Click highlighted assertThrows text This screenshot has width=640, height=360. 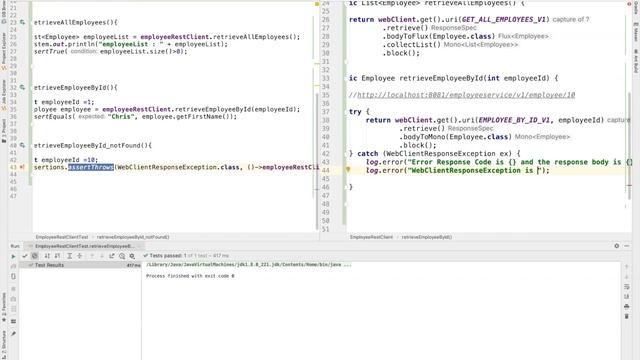coord(91,167)
